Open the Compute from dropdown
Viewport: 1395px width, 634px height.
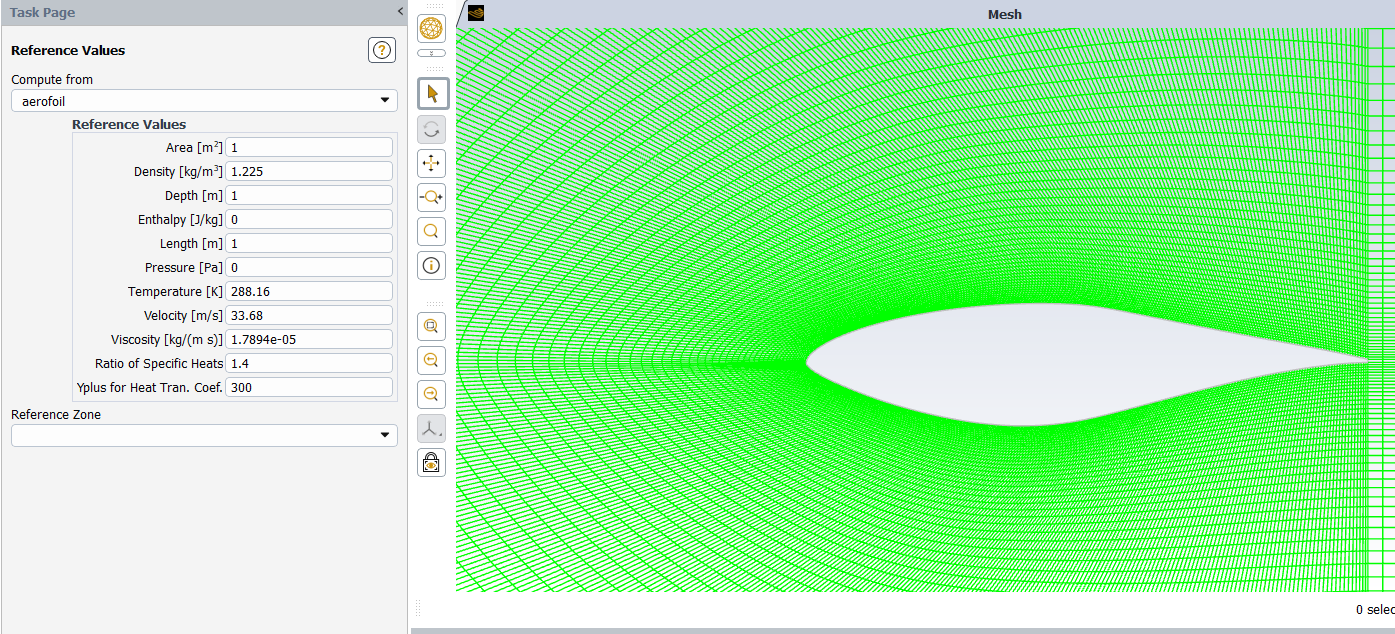(204, 101)
